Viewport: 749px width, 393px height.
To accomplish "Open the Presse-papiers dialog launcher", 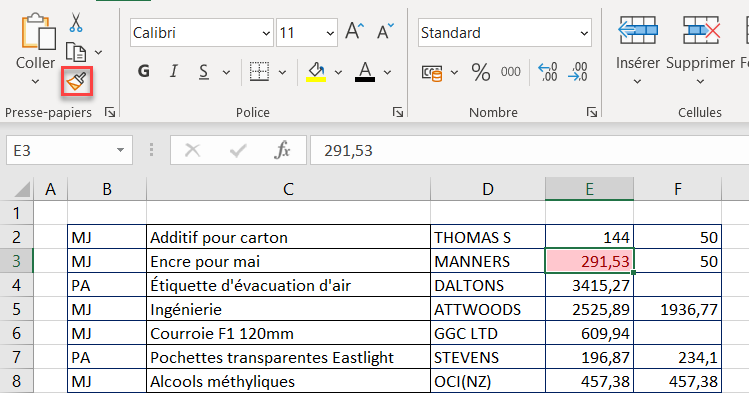I will click(110, 112).
